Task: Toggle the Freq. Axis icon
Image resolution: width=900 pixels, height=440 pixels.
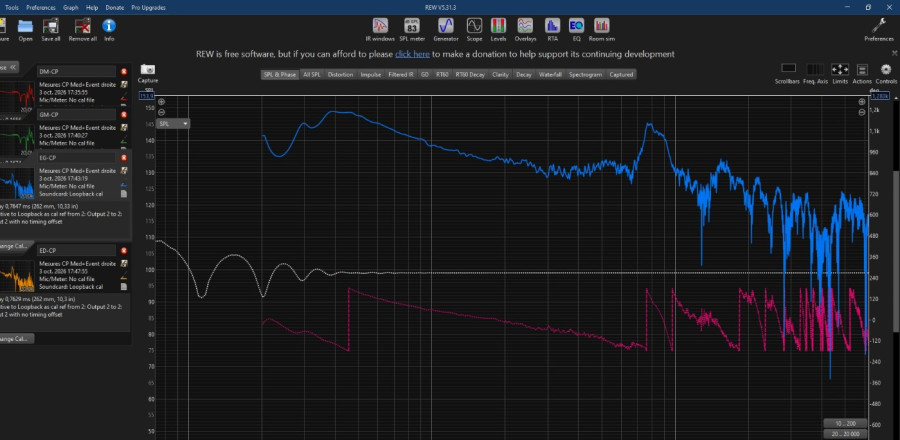Action: (816, 69)
